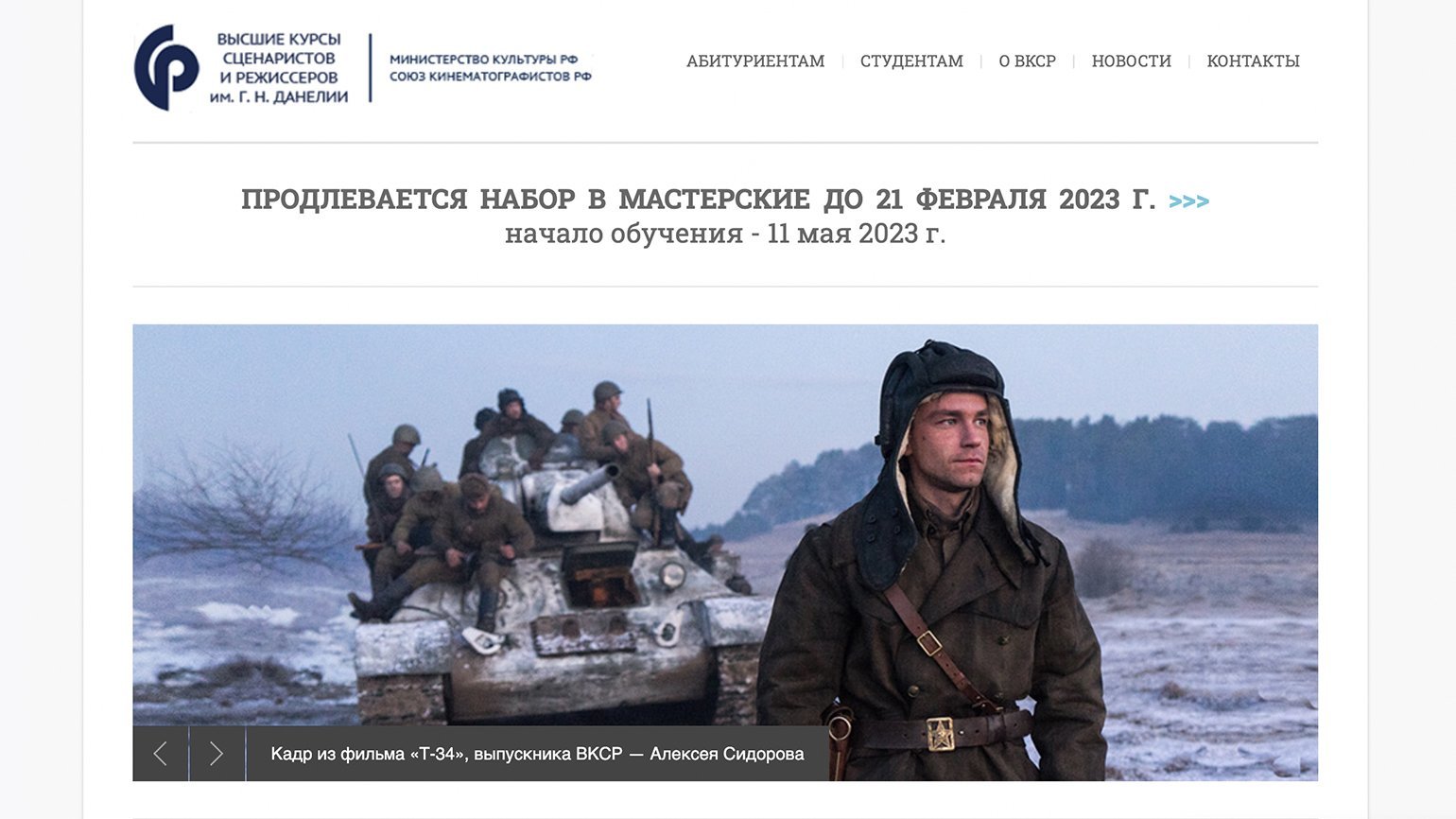Go to the НОВОСТИ page
Screen dimensions: 1456x819
[x=1131, y=61]
